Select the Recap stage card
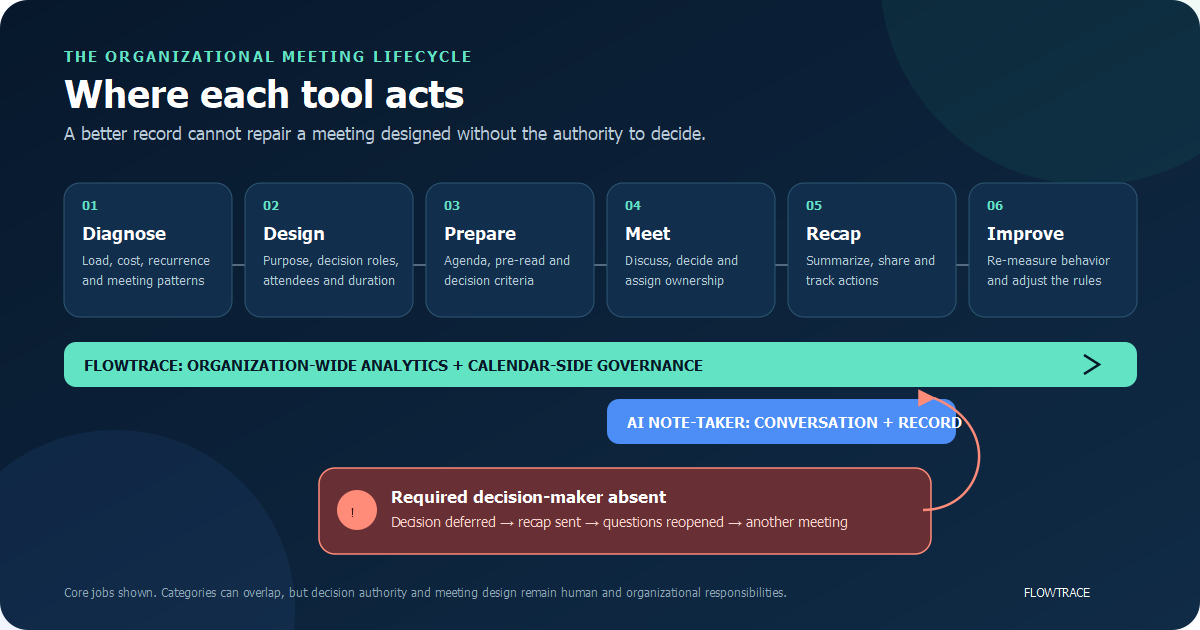 (872, 250)
